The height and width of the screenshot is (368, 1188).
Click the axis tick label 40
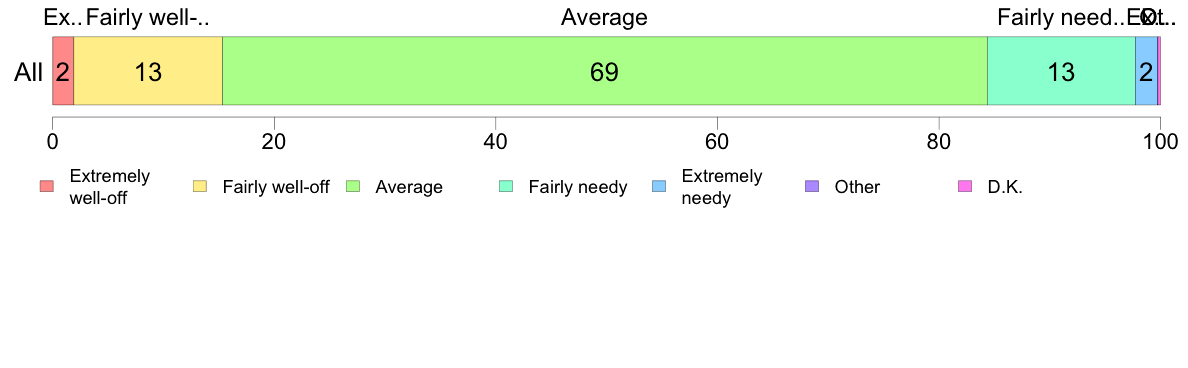496,141
